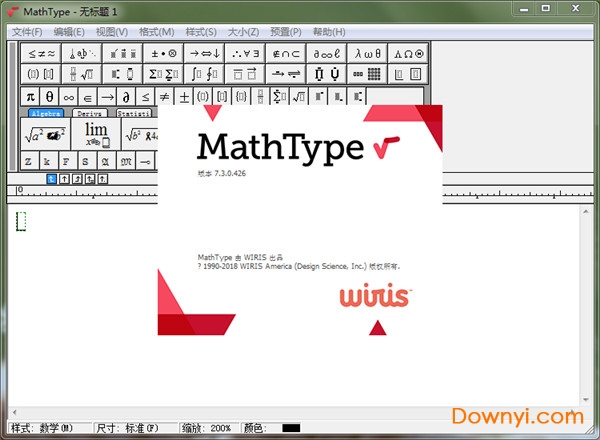This screenshot has height=440, width=600.
Task: Switch to the Derivs tab
Action: pos(88,114)
